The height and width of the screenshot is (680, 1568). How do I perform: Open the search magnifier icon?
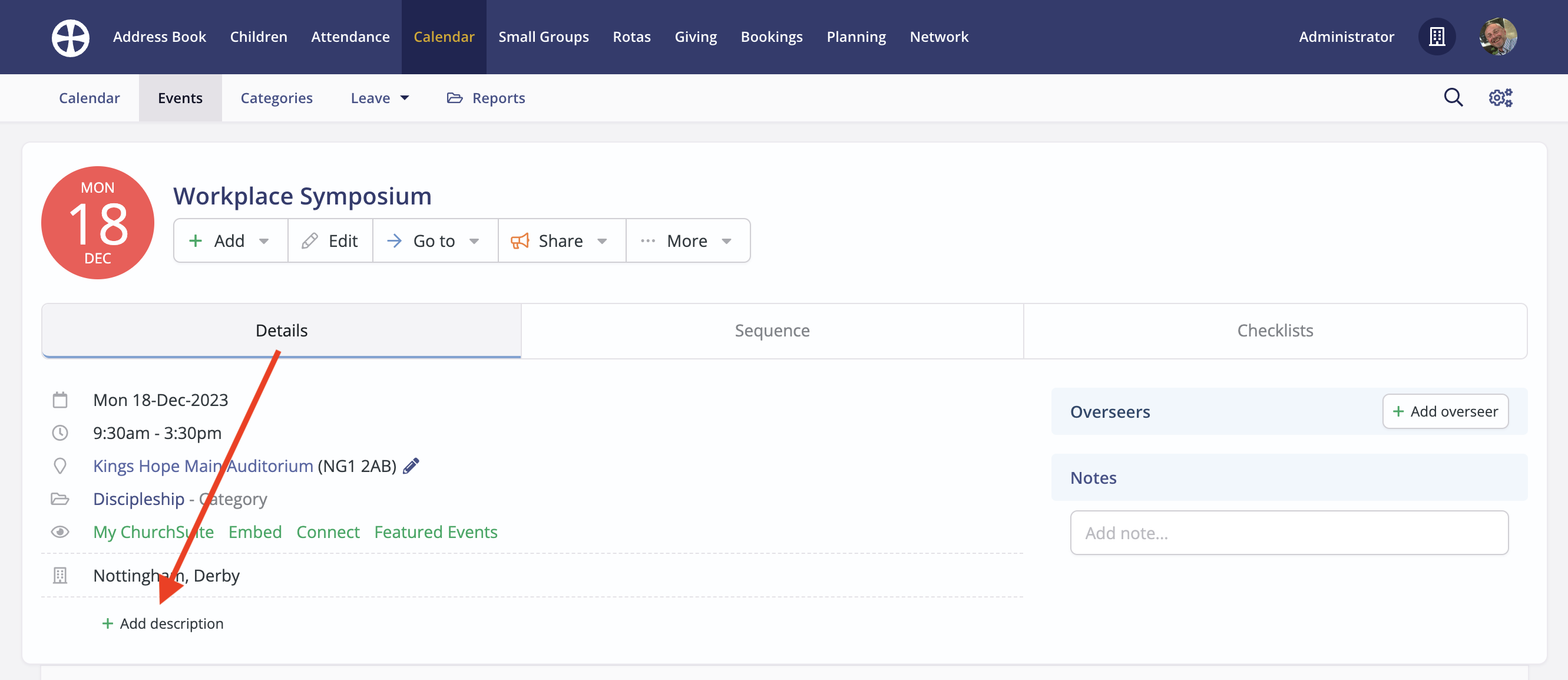1453,97
